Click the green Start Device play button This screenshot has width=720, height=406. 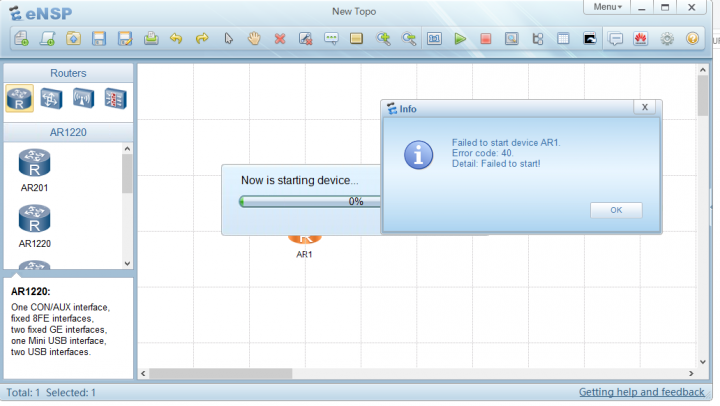pyautogui.click(x=460, y=39)
